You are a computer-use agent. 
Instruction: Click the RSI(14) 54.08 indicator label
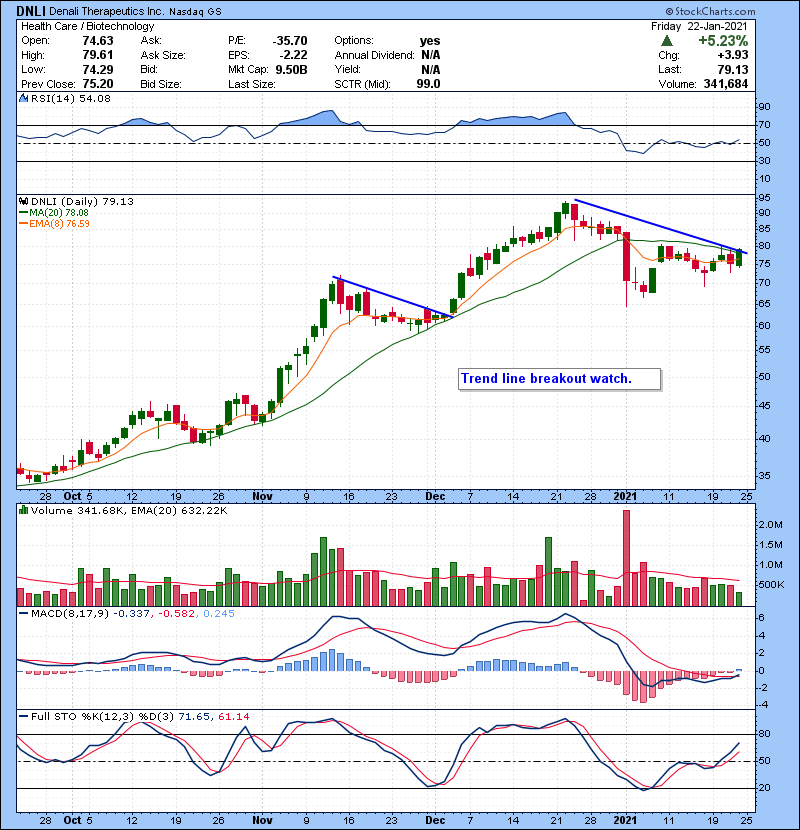pos(71,98)
